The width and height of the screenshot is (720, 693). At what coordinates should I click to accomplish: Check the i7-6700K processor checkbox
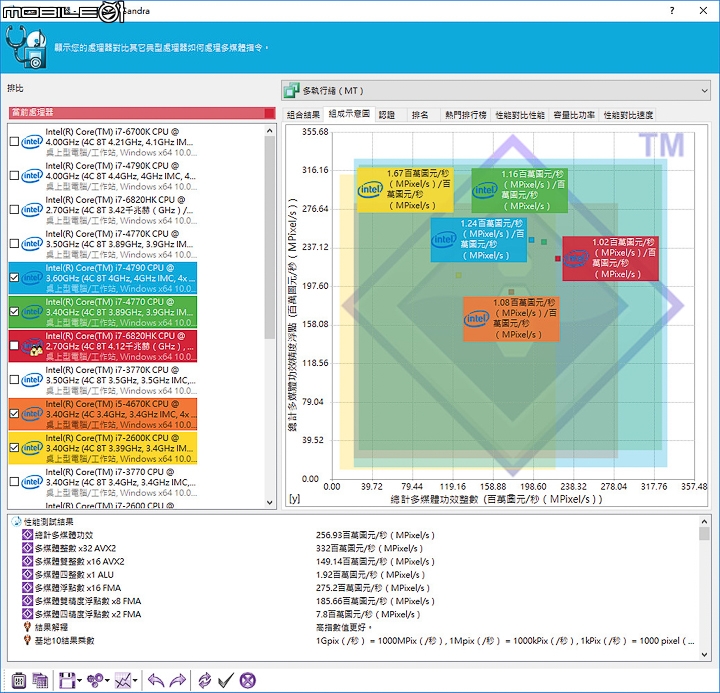[x=14, y=141]
